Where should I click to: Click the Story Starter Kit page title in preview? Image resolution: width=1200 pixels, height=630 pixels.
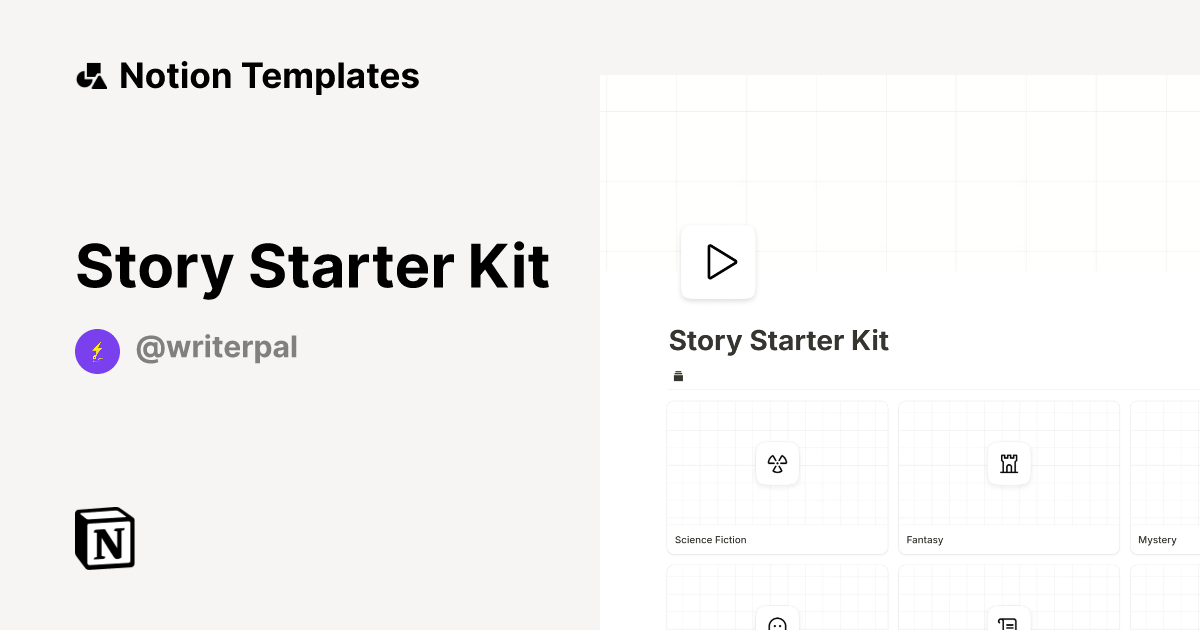779,340
